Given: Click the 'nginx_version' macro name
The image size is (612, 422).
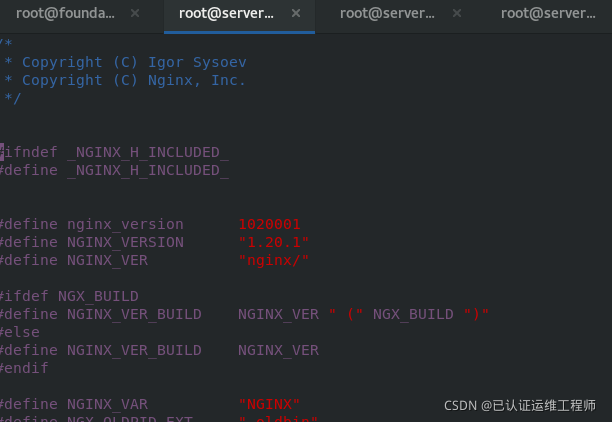Looking at the screenshot, I should [125, 224].
